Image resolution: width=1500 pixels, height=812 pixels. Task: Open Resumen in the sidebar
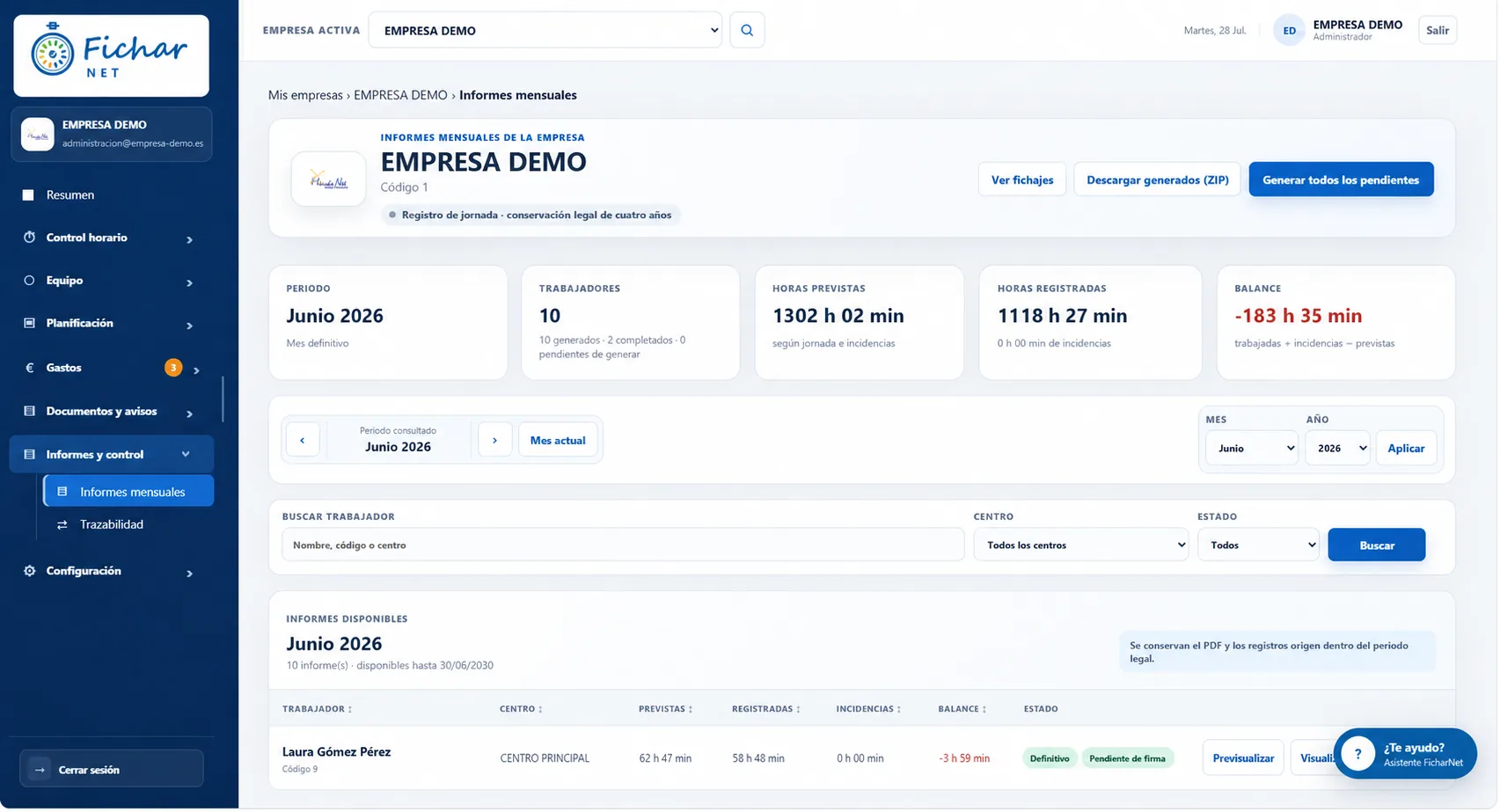click(112, 195)
